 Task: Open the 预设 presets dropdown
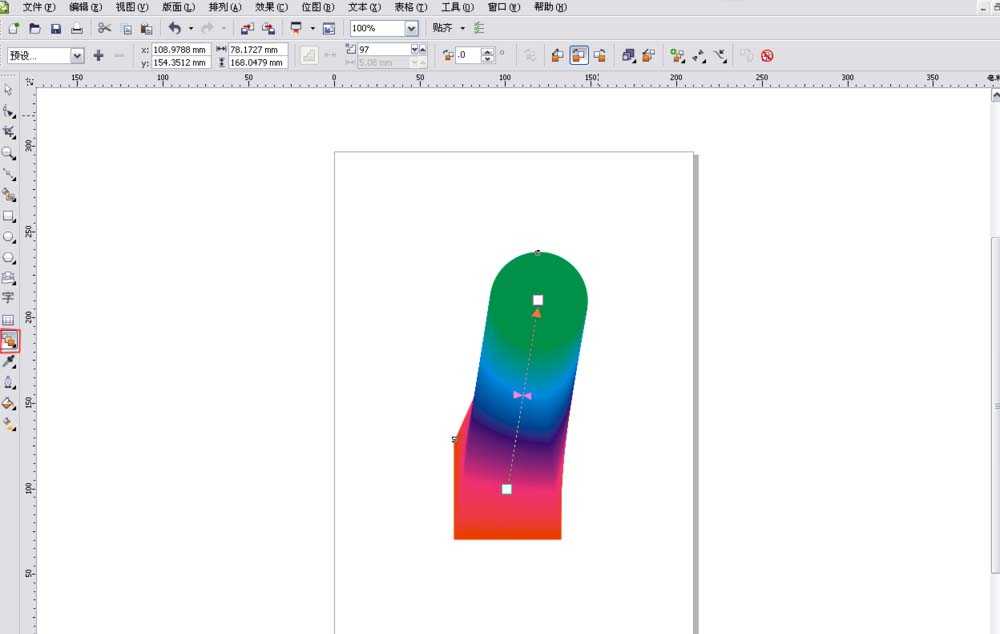click(77, 55)
